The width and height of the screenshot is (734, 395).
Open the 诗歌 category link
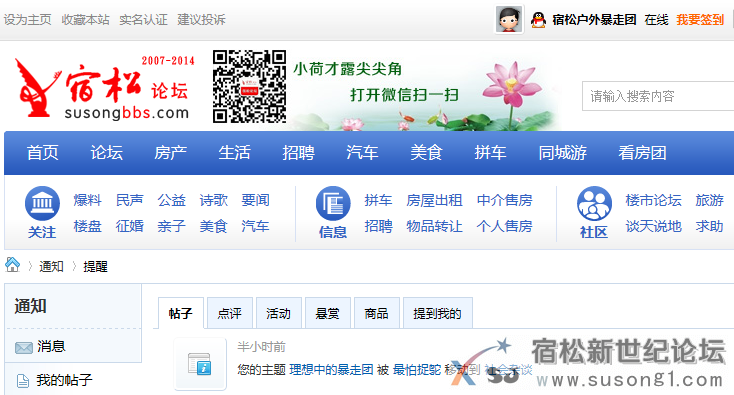click(213, 200)
